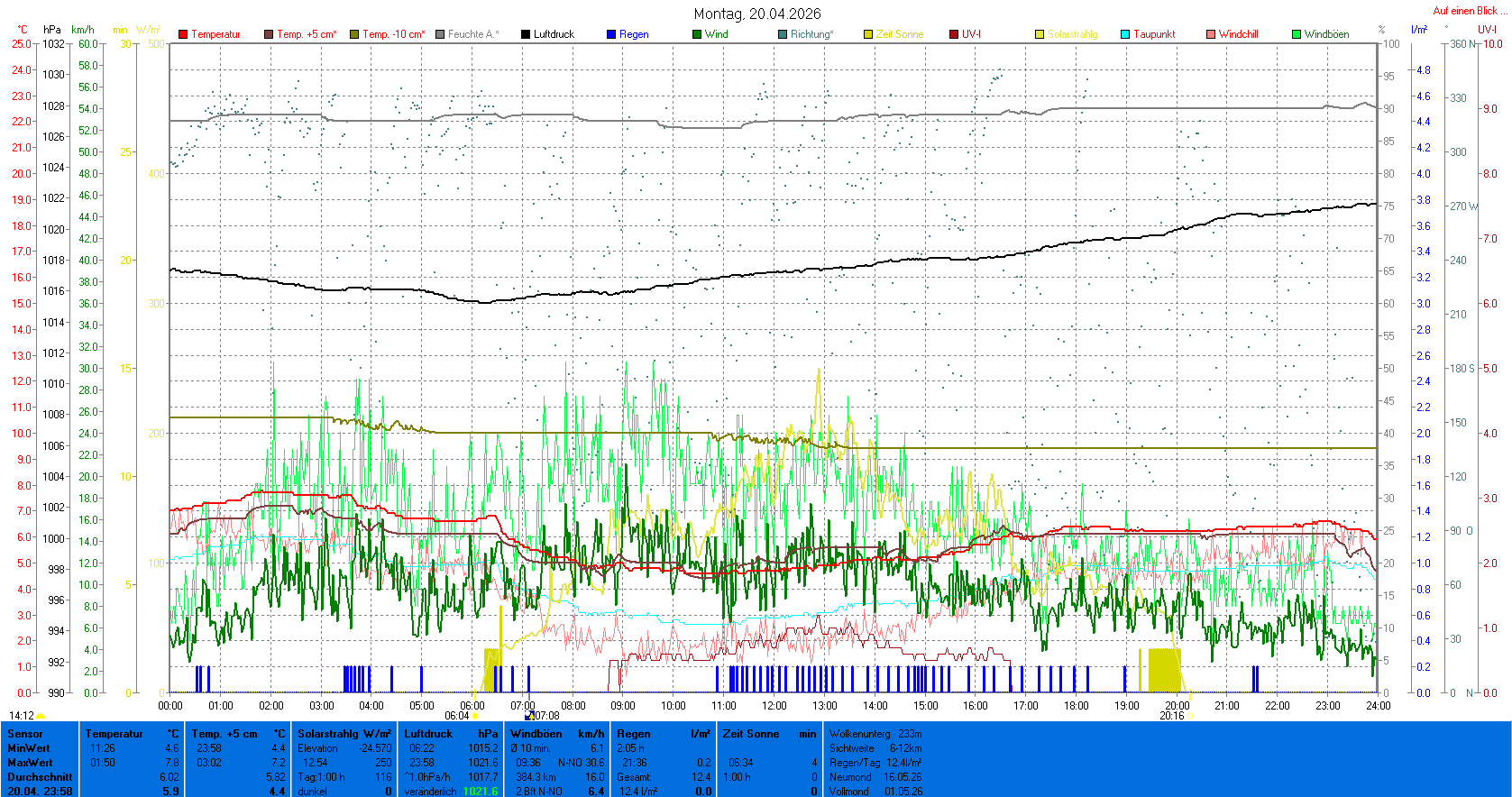This screenshot has height=797, width=1512.
Task: Click the 18:00 time axis label
Action: pyautogui.click(x=1076, y=706)
